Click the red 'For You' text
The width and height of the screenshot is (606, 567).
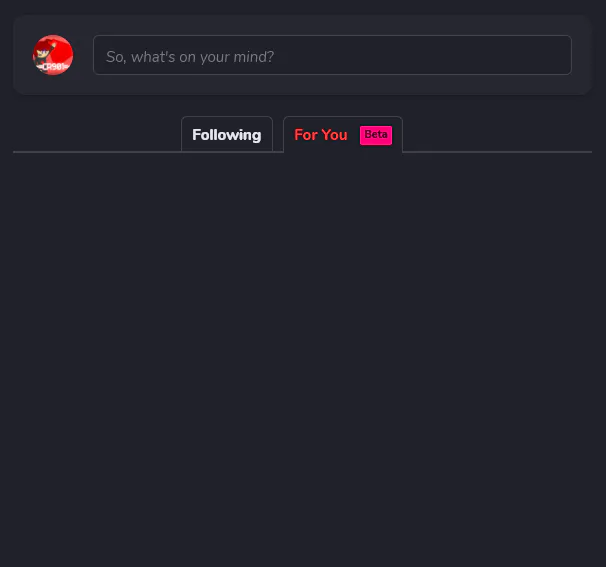[x=321, y=135]
